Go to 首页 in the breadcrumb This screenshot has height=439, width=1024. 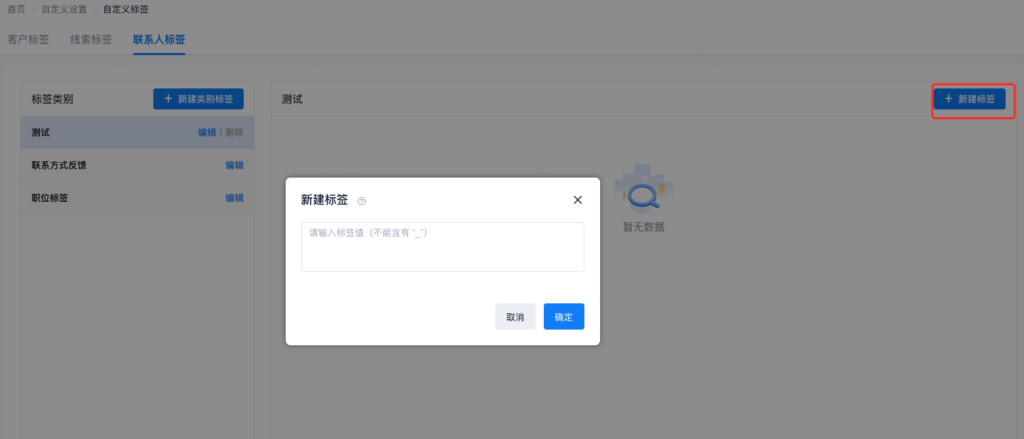point(16,9)
